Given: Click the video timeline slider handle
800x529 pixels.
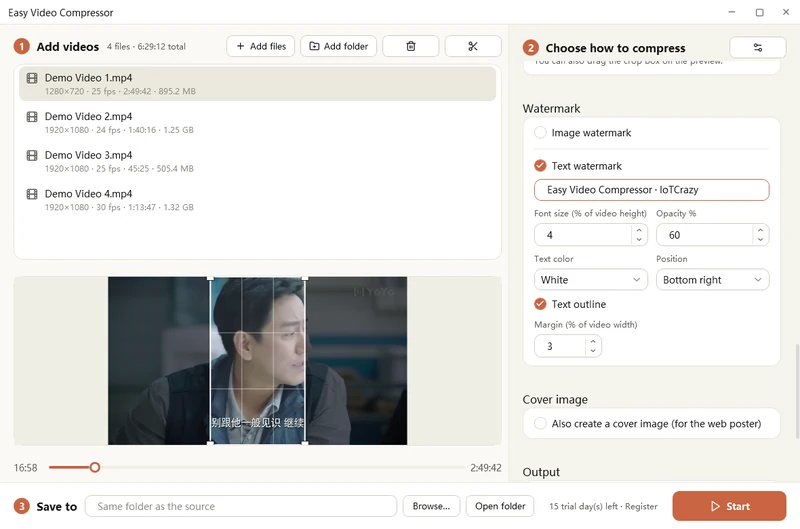Looking at the screenshot, I should 95,467.
